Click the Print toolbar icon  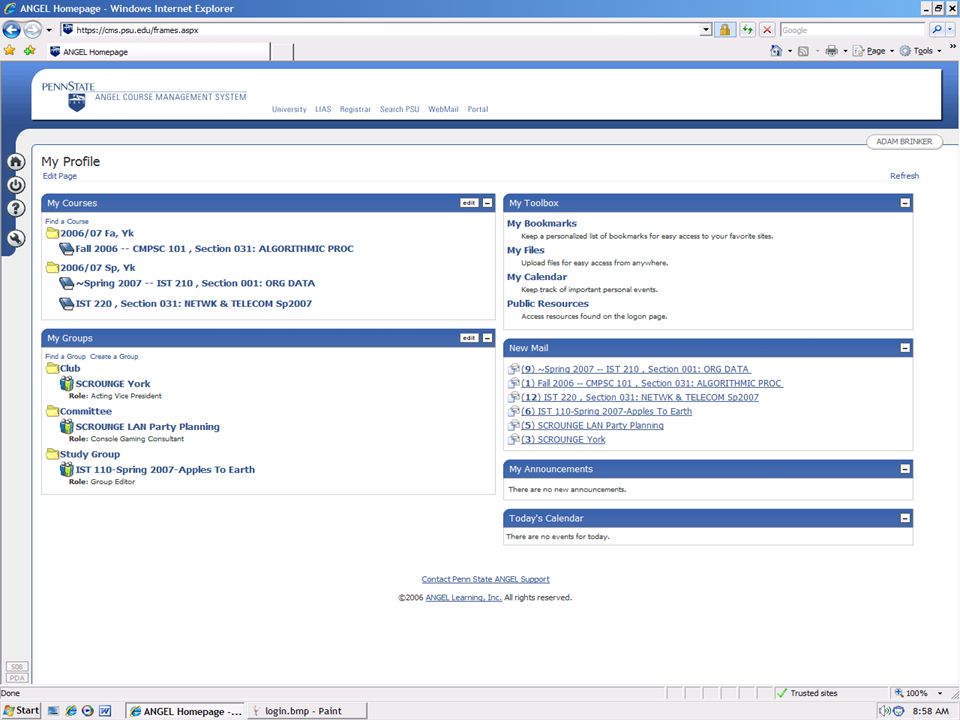coord(831,51)
